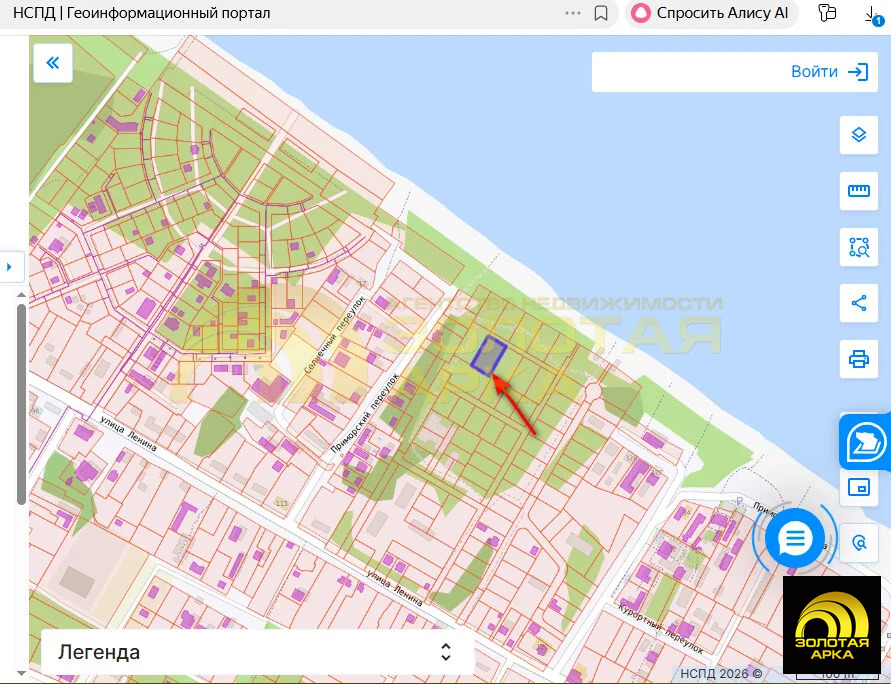Click the Войти login button

click(830, 72)
